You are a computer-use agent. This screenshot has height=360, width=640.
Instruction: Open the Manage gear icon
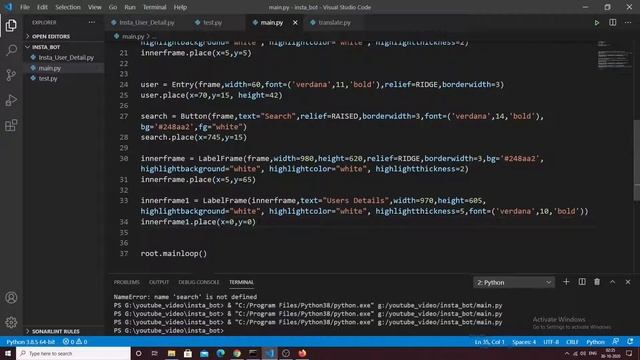pyautogui.click(x=11, y=322)
